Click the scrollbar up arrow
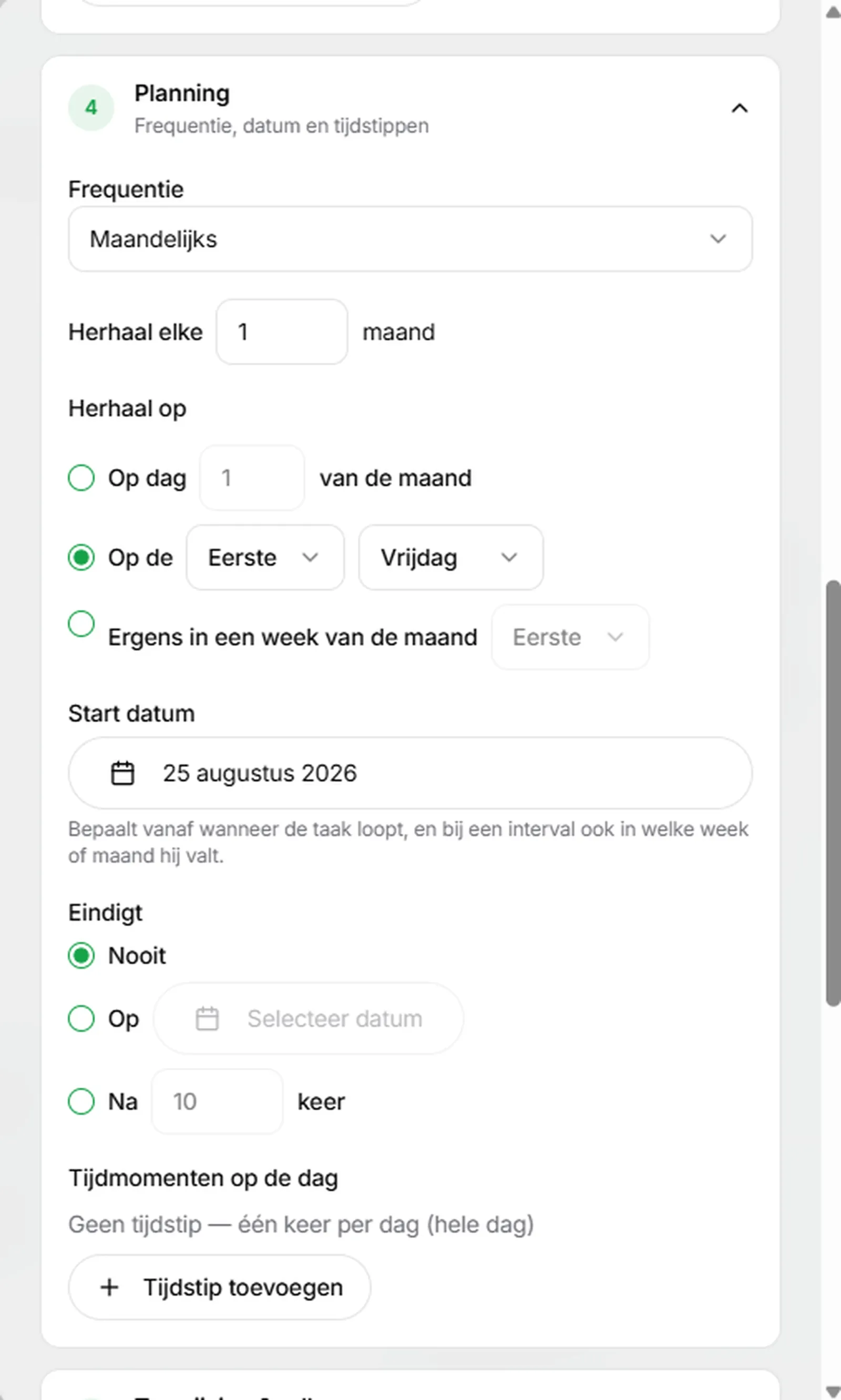 pyautogui.click(x=833, y=12)
